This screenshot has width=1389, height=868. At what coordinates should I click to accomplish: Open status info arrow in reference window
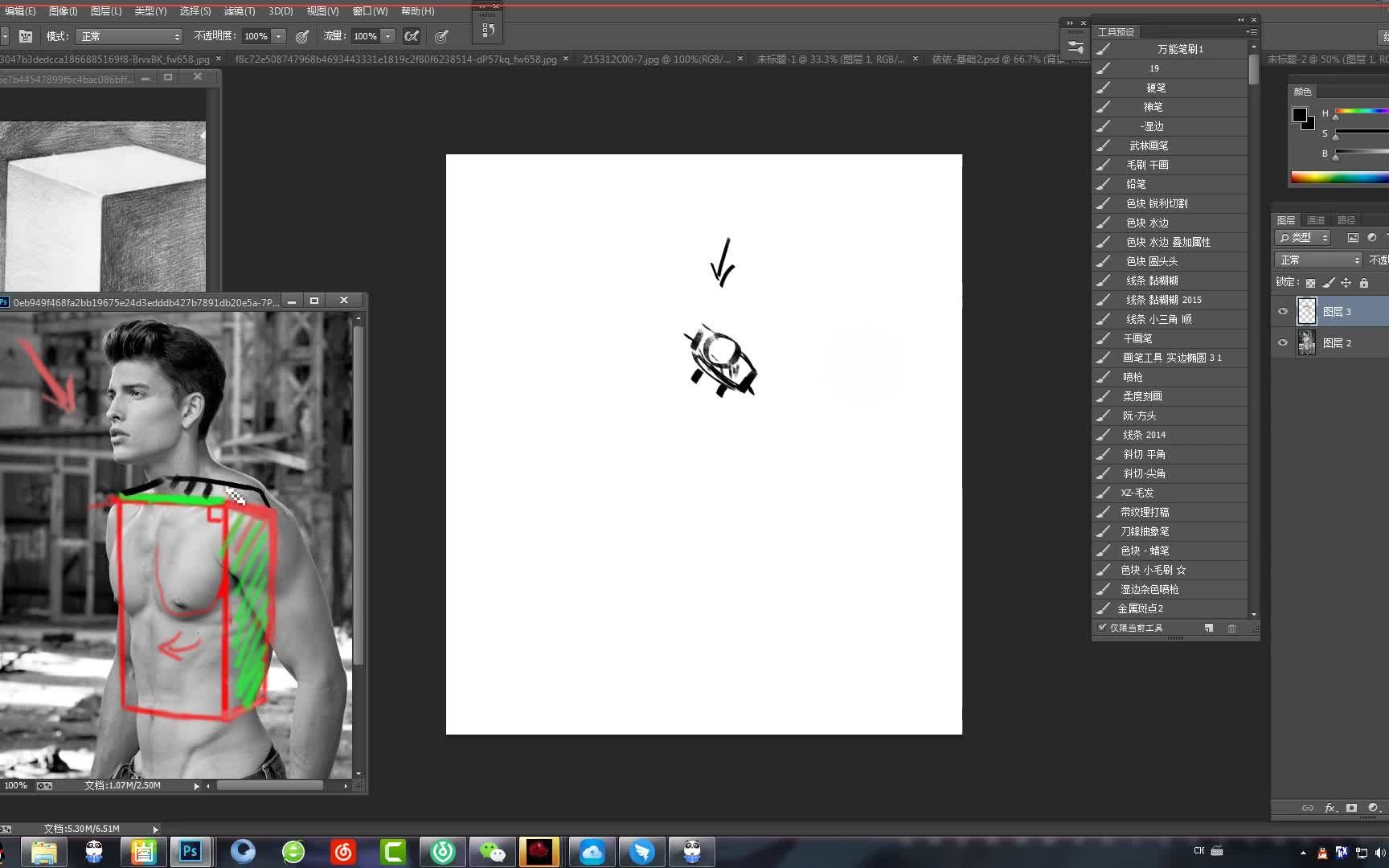[x=196, y=786]
